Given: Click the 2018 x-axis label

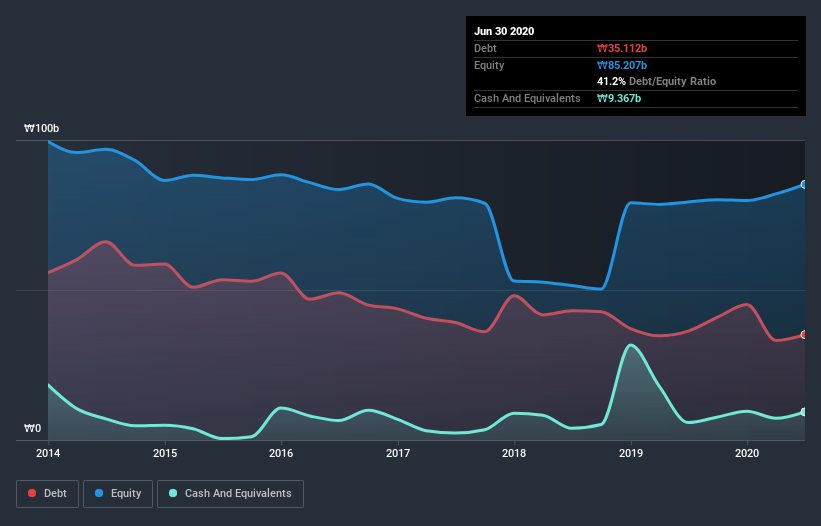Looking at the screenshot, I should [x=514, y=453].
